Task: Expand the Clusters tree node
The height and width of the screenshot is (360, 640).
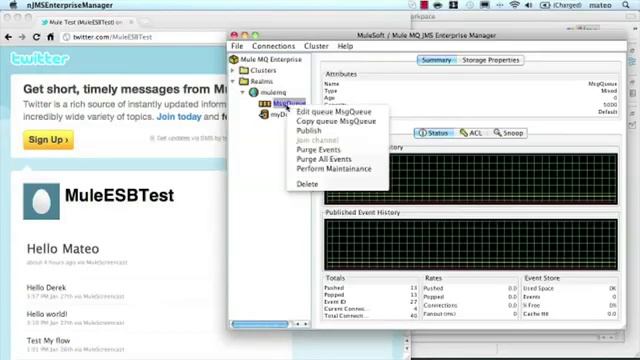Action: (x=233, y=71)
